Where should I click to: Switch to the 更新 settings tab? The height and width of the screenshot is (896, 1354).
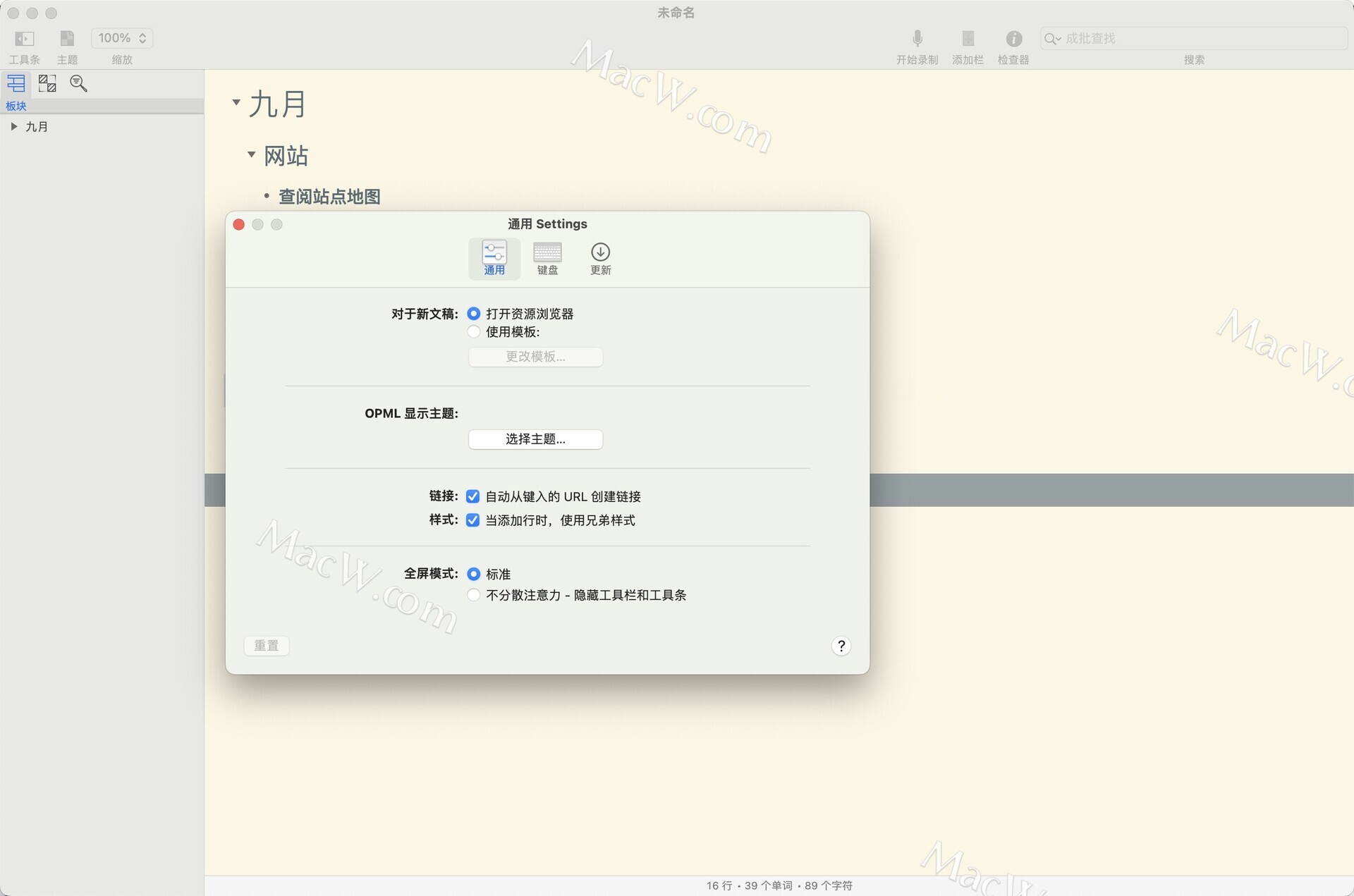tap(600, 258)
